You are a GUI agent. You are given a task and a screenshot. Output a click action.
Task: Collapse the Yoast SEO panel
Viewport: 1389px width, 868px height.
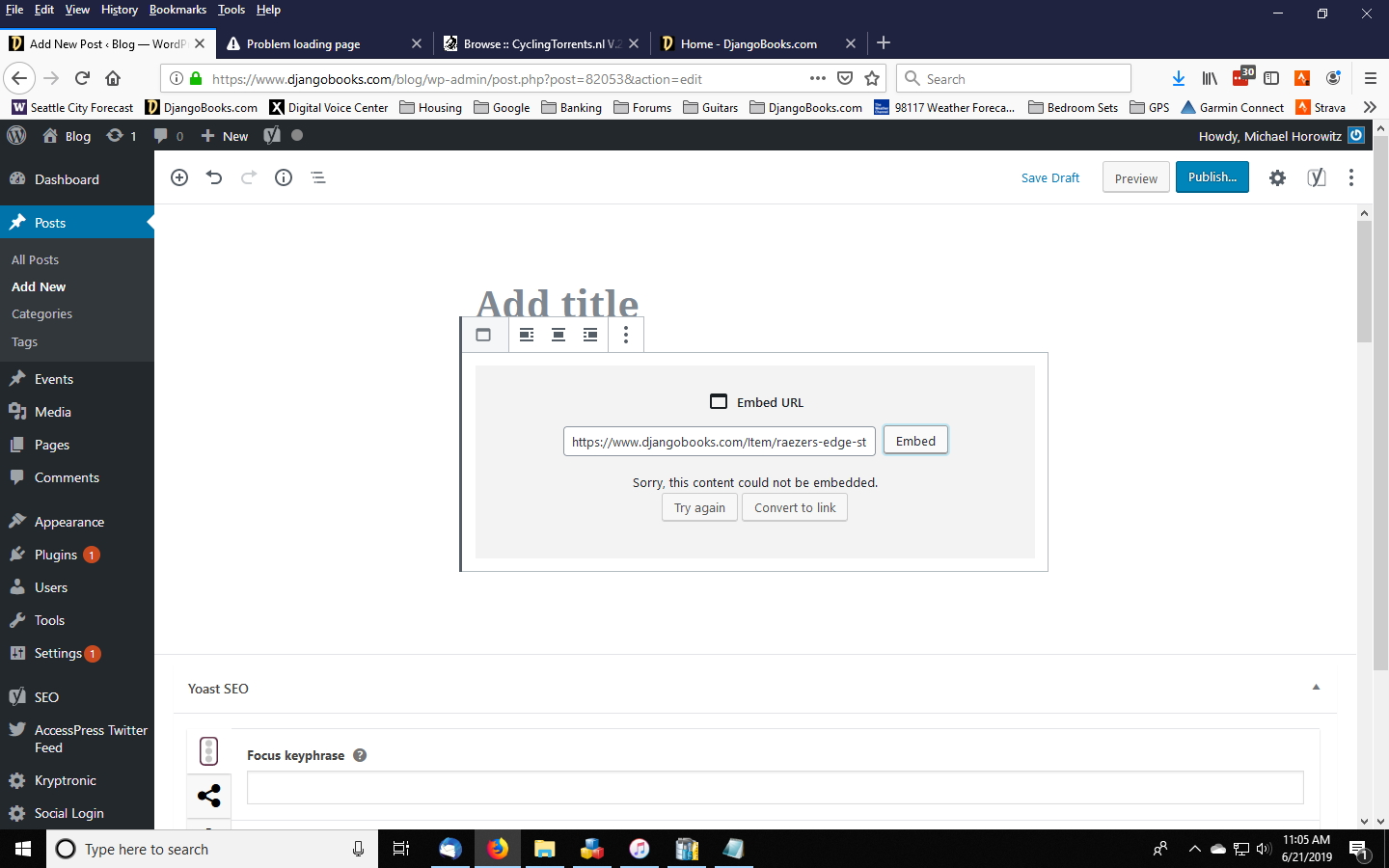click(1316, 688)
